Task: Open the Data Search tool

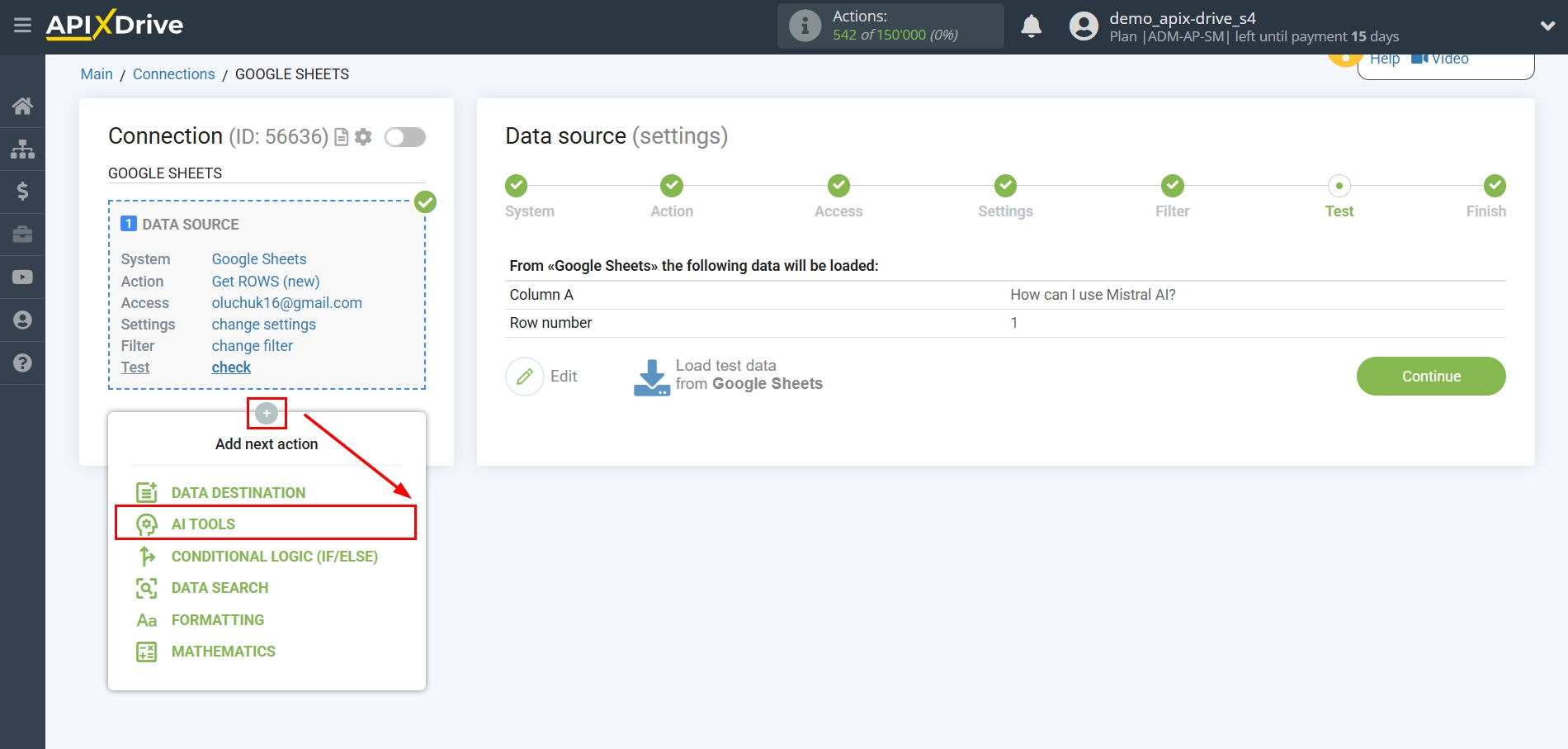Action: pos(219,587)
